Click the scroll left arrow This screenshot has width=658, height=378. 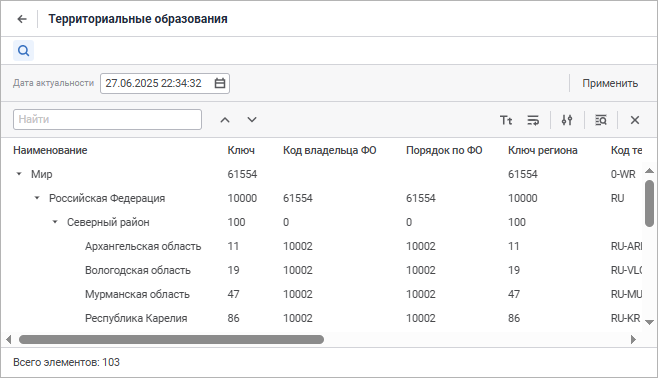[x=8, y=339]
